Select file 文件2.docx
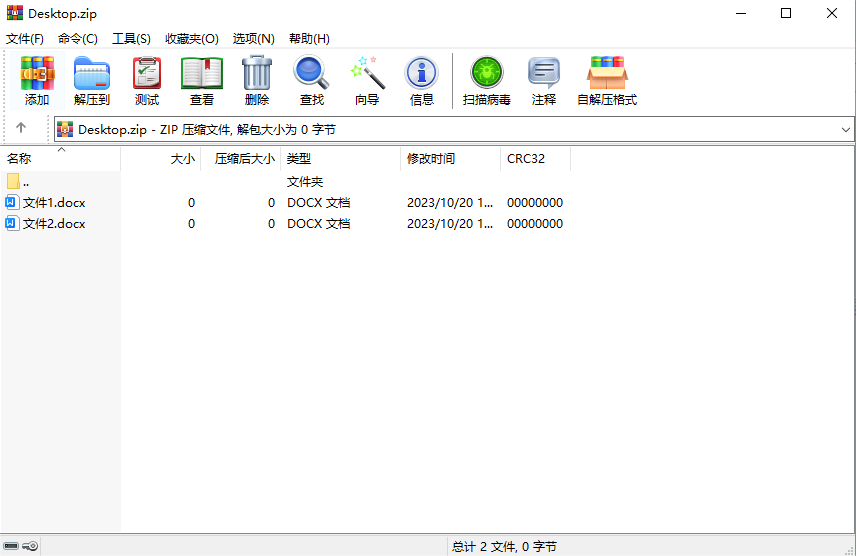 [54, 223]
